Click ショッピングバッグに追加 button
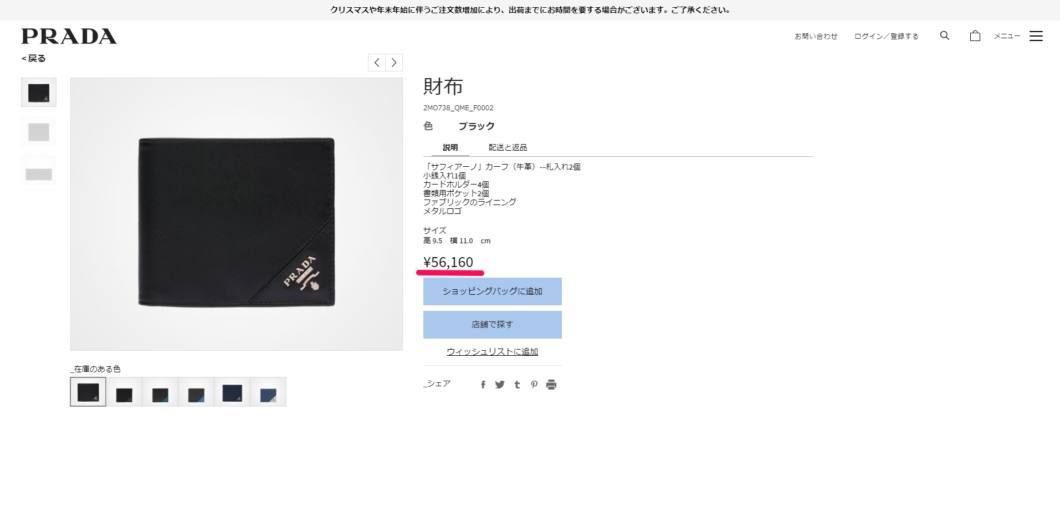This screenshot has width=1060, height=517. pyautogui.click(x=492, y=291)
